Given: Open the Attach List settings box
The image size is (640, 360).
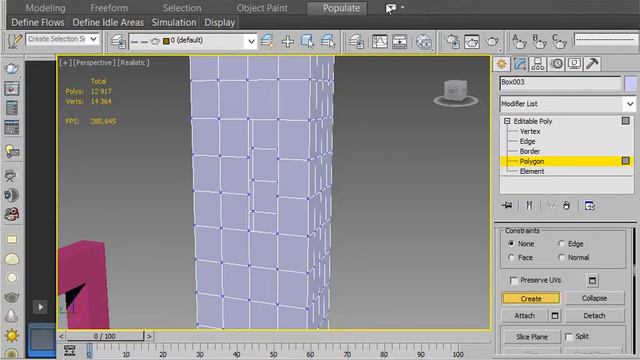Looking at the screenshot, I should pyautogui.click(x=555, y=316).
